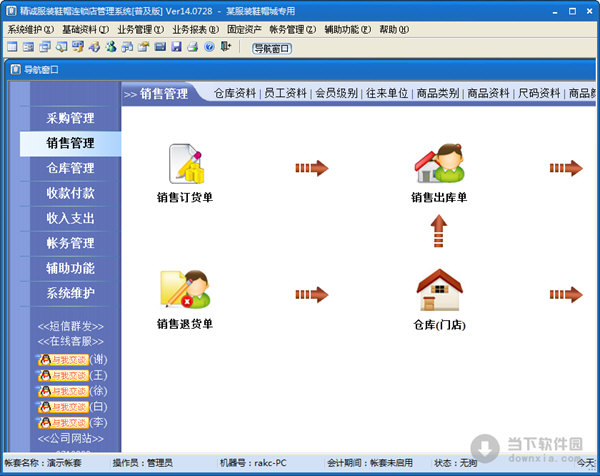Open the 销售出库单 icon
This screenshot has height=476, width=600.
point(439,163)
